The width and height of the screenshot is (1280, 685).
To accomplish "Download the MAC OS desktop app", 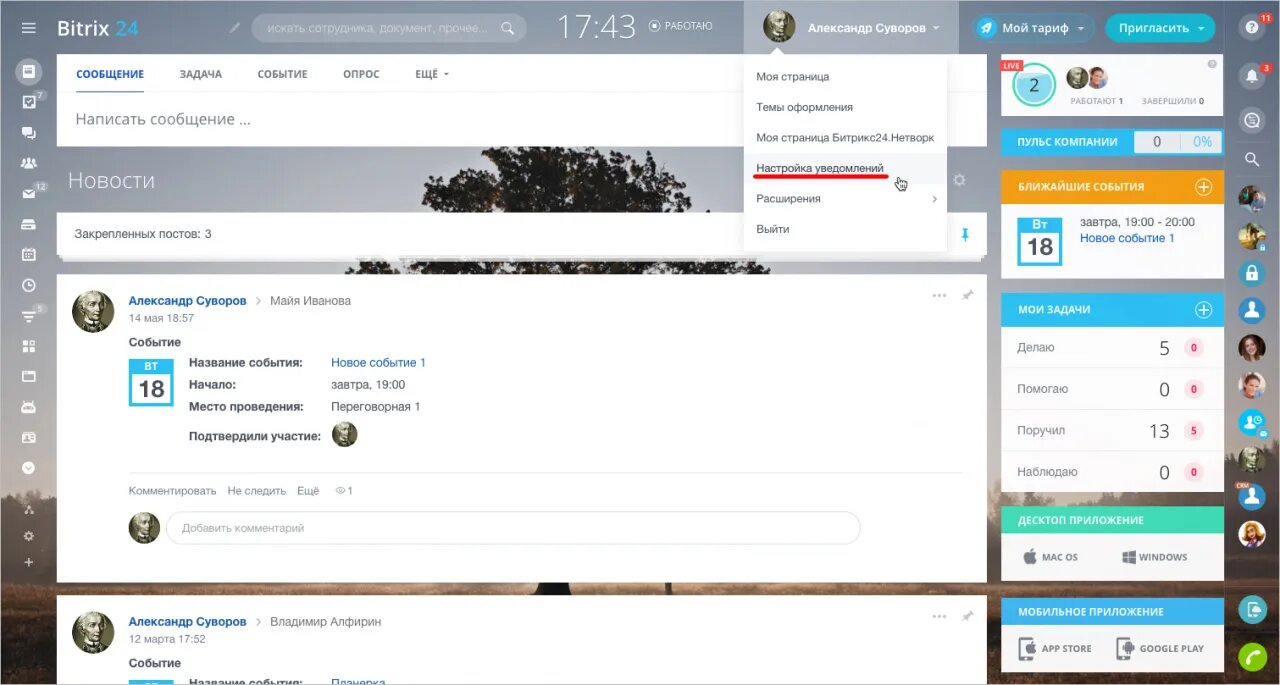I will (x=1050, y=557).
